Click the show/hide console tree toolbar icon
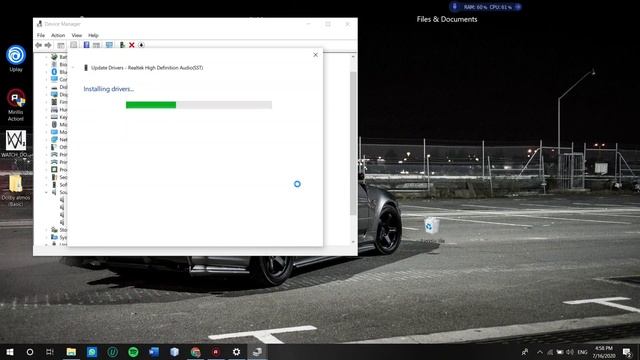The width and height of the screenshot is (640, 360). click(61, 45)
